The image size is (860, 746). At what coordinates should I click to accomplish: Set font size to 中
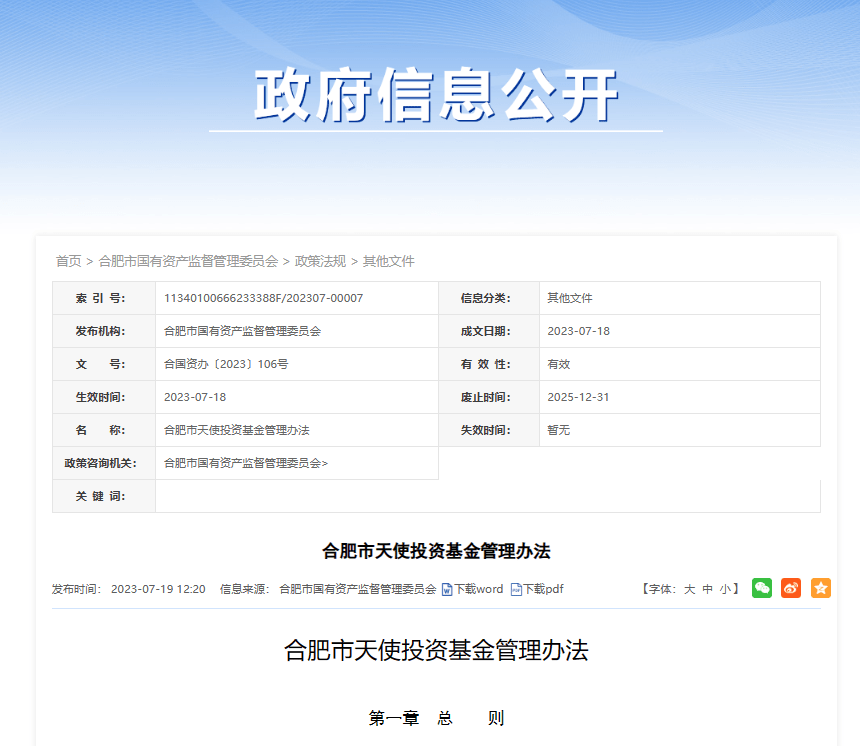pyautogui.click(x=708, y=589)
